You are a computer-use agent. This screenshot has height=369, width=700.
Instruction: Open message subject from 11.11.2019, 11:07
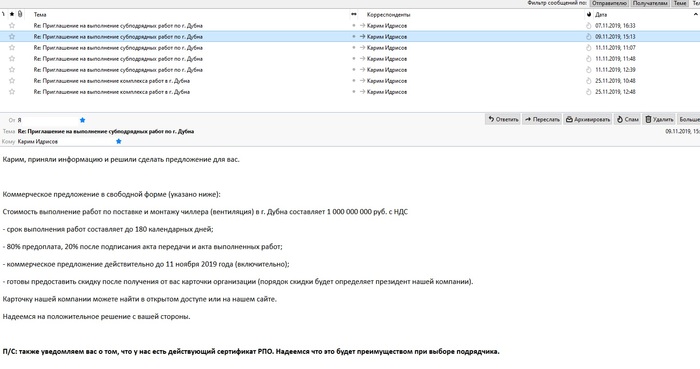pos(118,47)
